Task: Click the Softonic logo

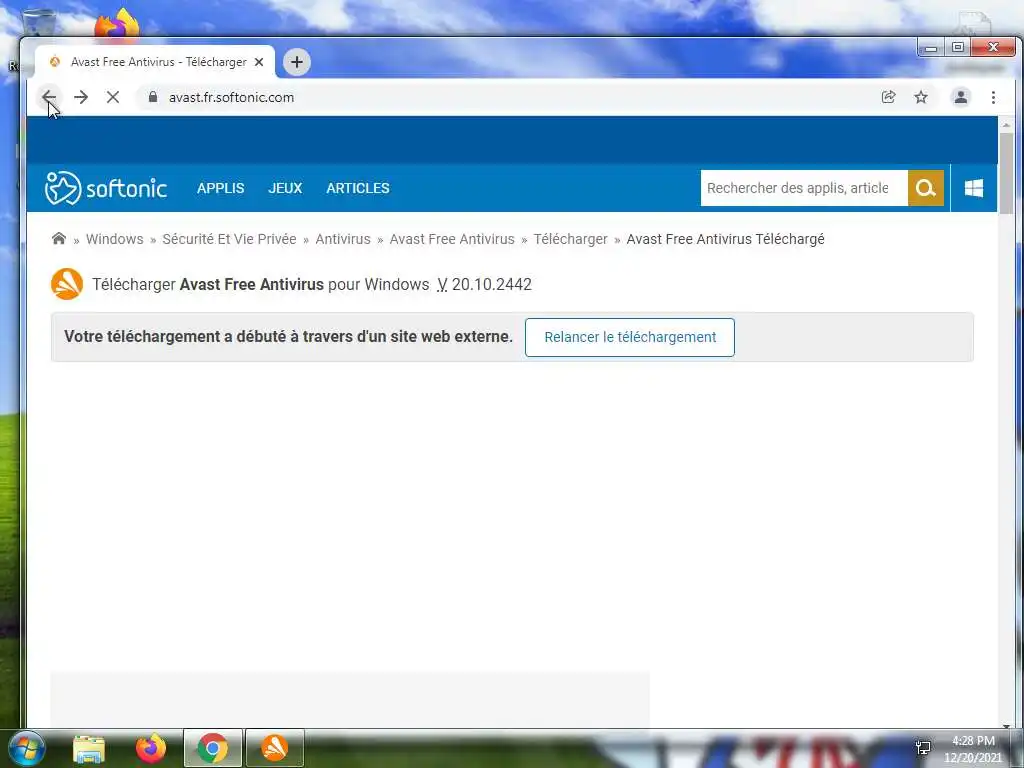Action: [x=105, y=188]
